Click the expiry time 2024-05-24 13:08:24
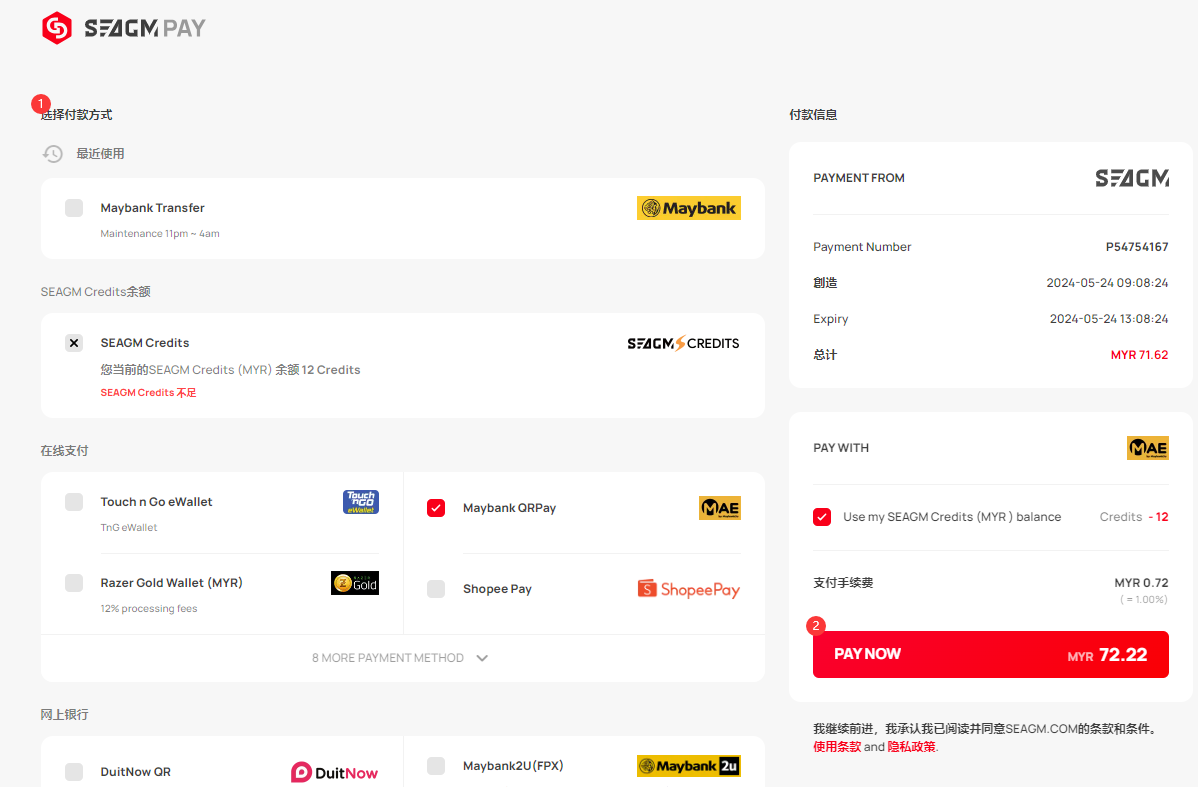This screenshot has width=1198, height=787. pyautogui.click(x=1109, y=319)
